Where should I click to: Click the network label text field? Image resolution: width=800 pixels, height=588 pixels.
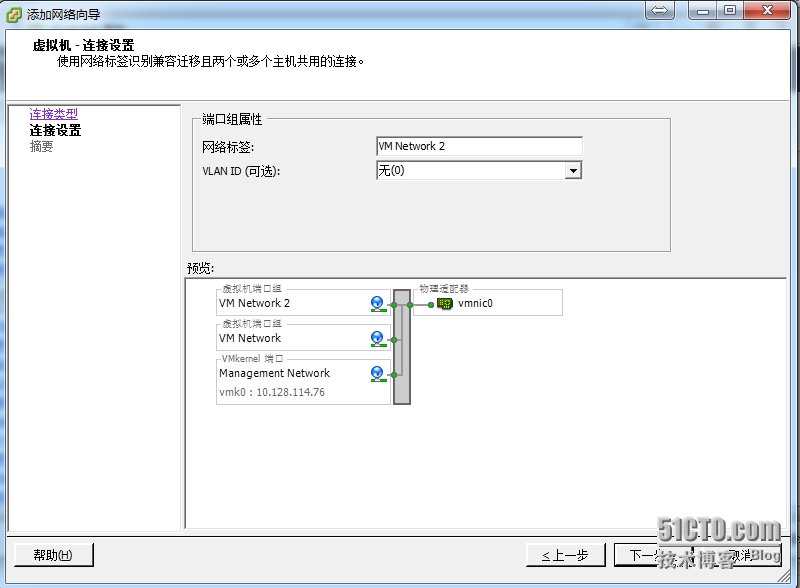tap(479, 146)
